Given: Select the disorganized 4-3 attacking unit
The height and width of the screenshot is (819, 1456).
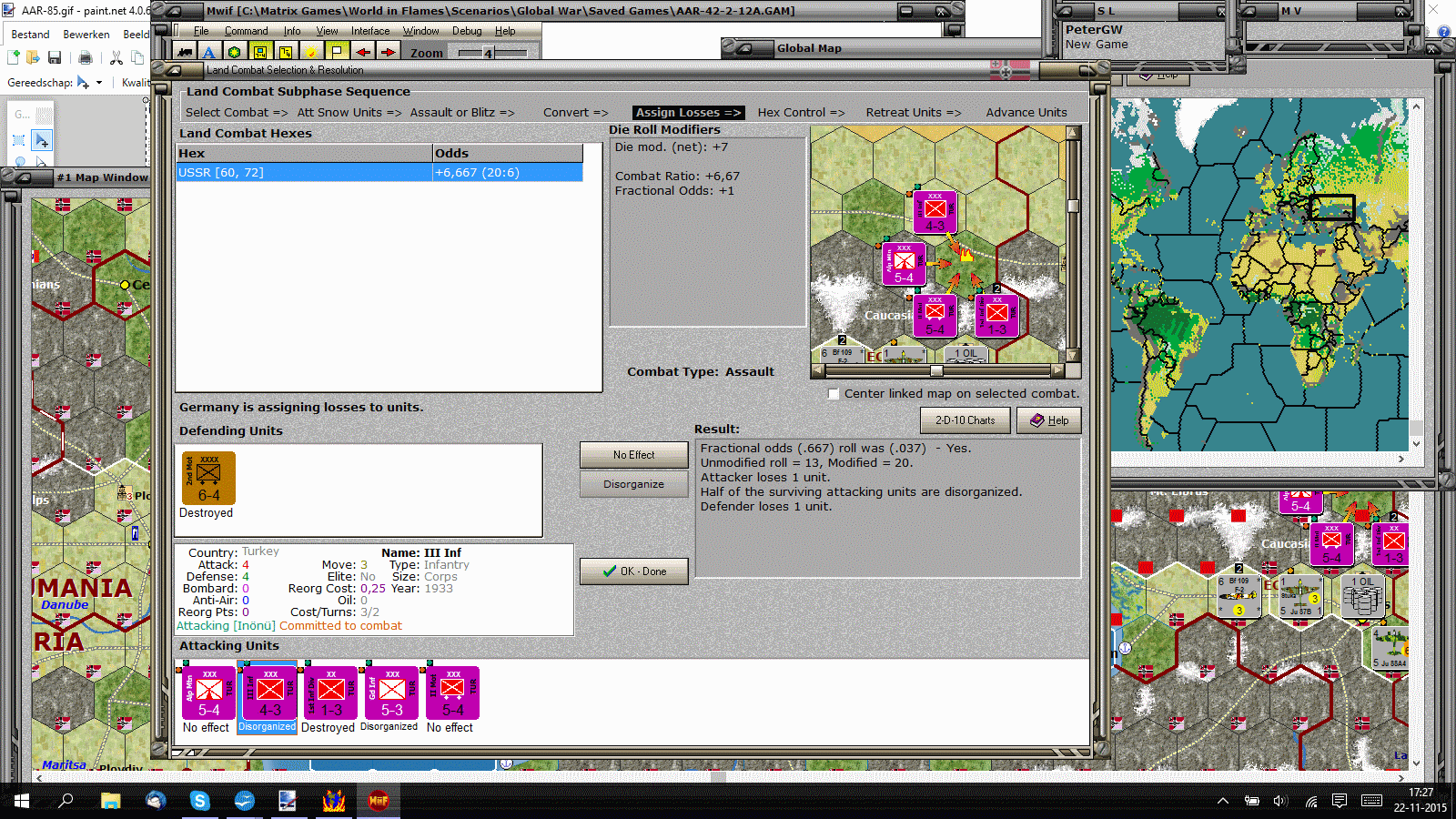Looking at the screenshot, I should click(269, 693).
